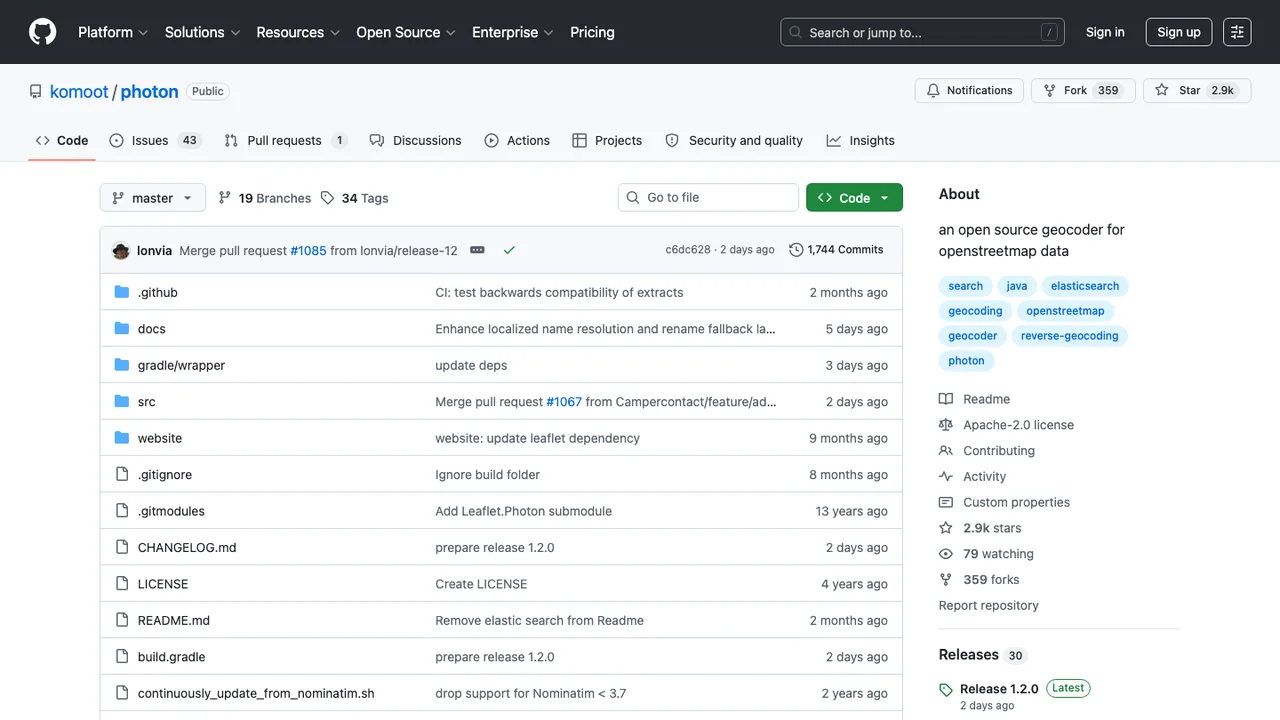Click the forks icon in About

pos(946,580)
